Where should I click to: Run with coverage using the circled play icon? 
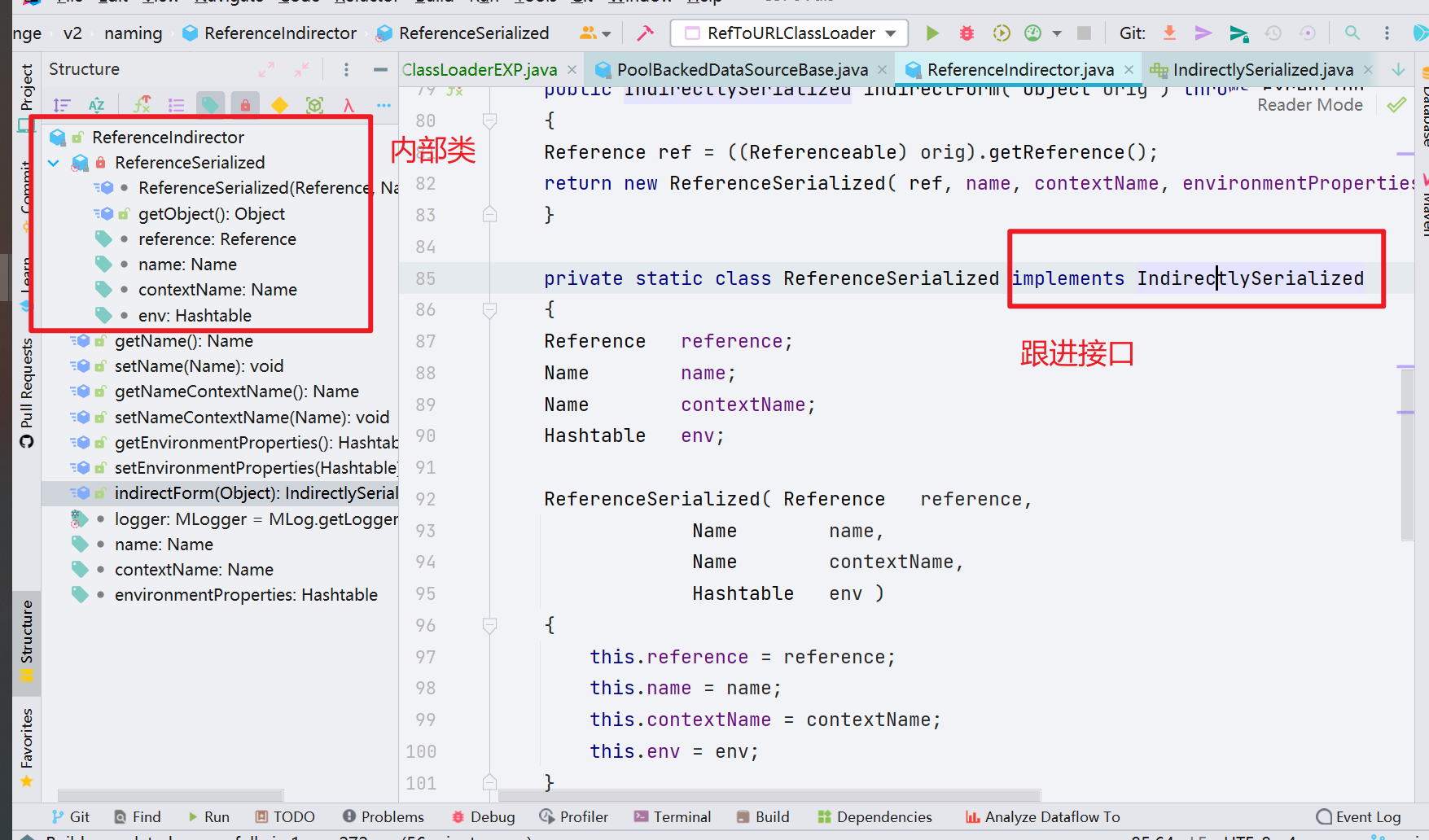click(x=1000, y=33)
